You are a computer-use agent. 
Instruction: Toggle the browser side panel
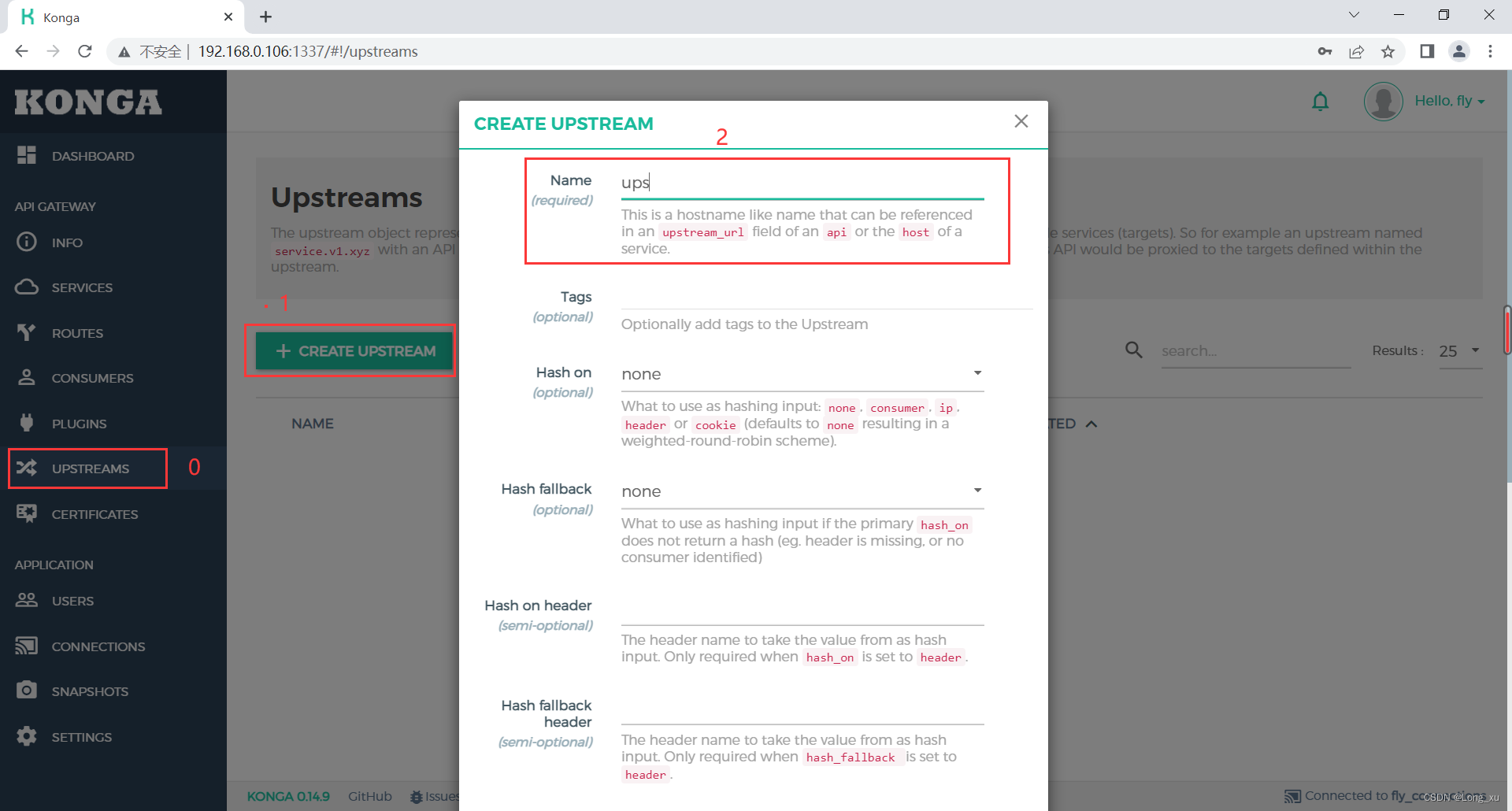1427,51
